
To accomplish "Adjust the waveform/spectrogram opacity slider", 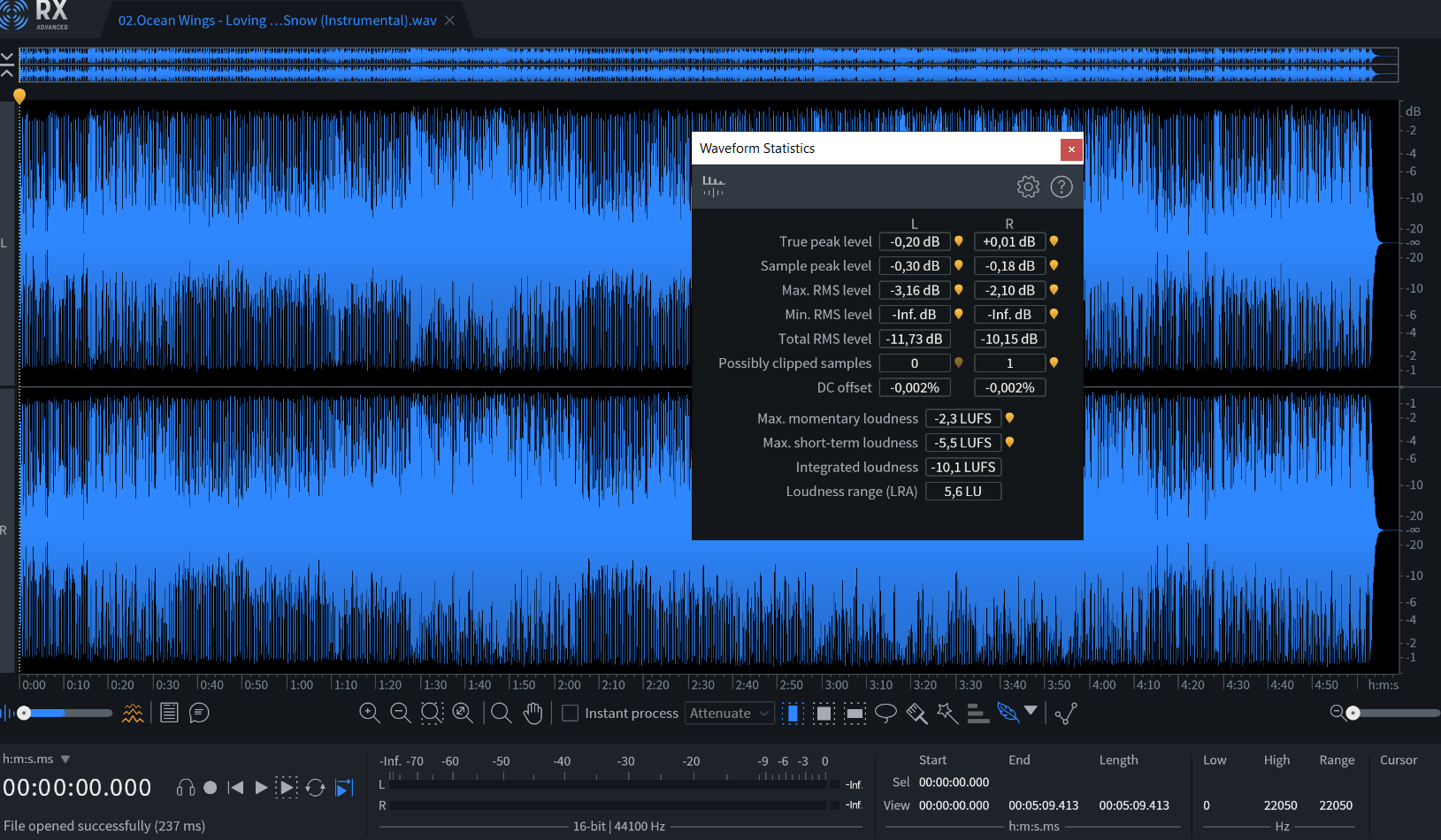I will pos(25,713).
